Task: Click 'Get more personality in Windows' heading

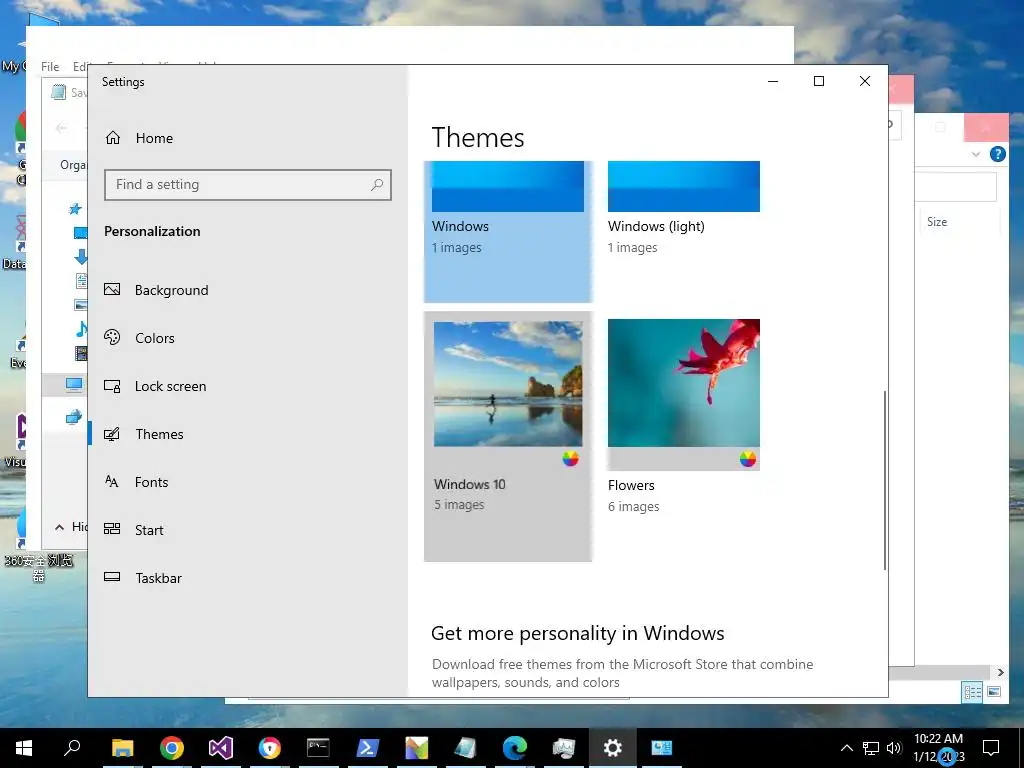Action: tap(577, 633)
